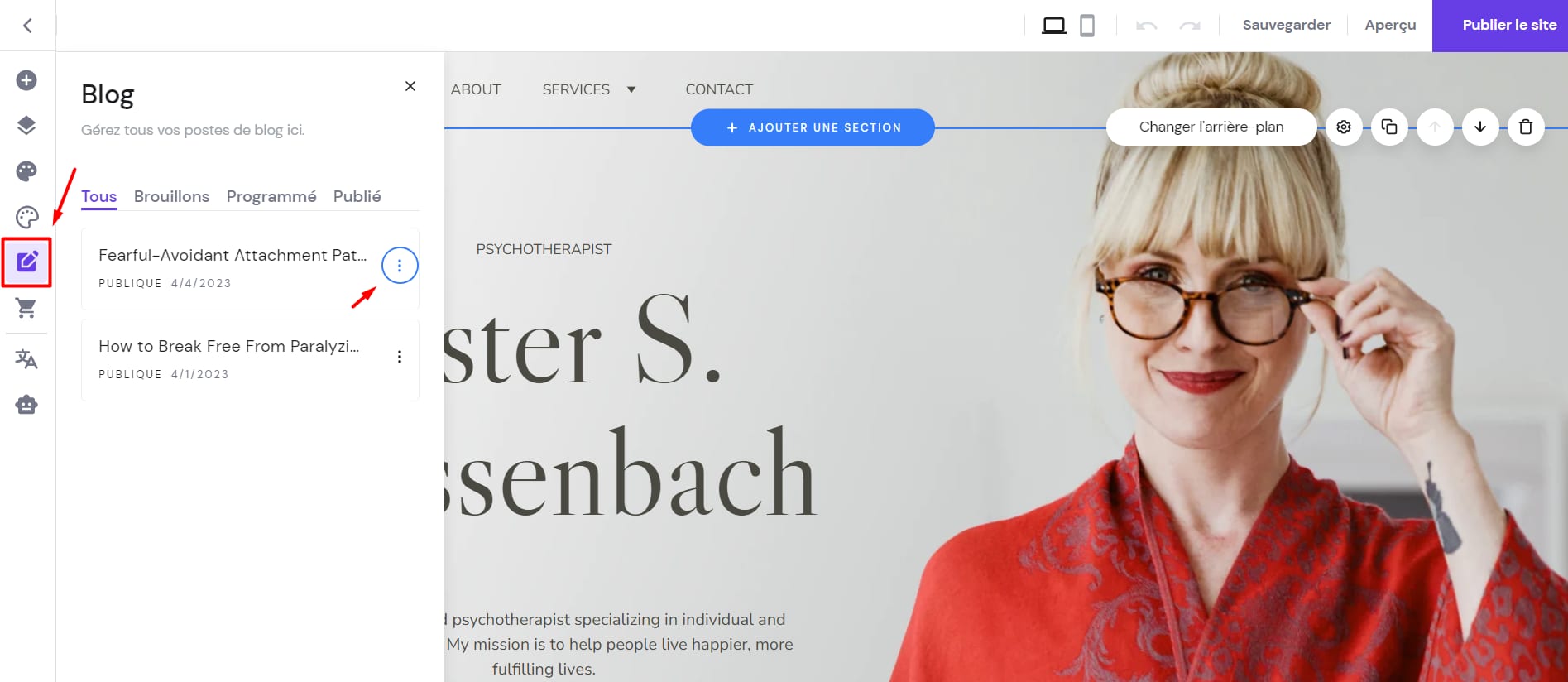Open section settings gear icon

coord(1344,127)
